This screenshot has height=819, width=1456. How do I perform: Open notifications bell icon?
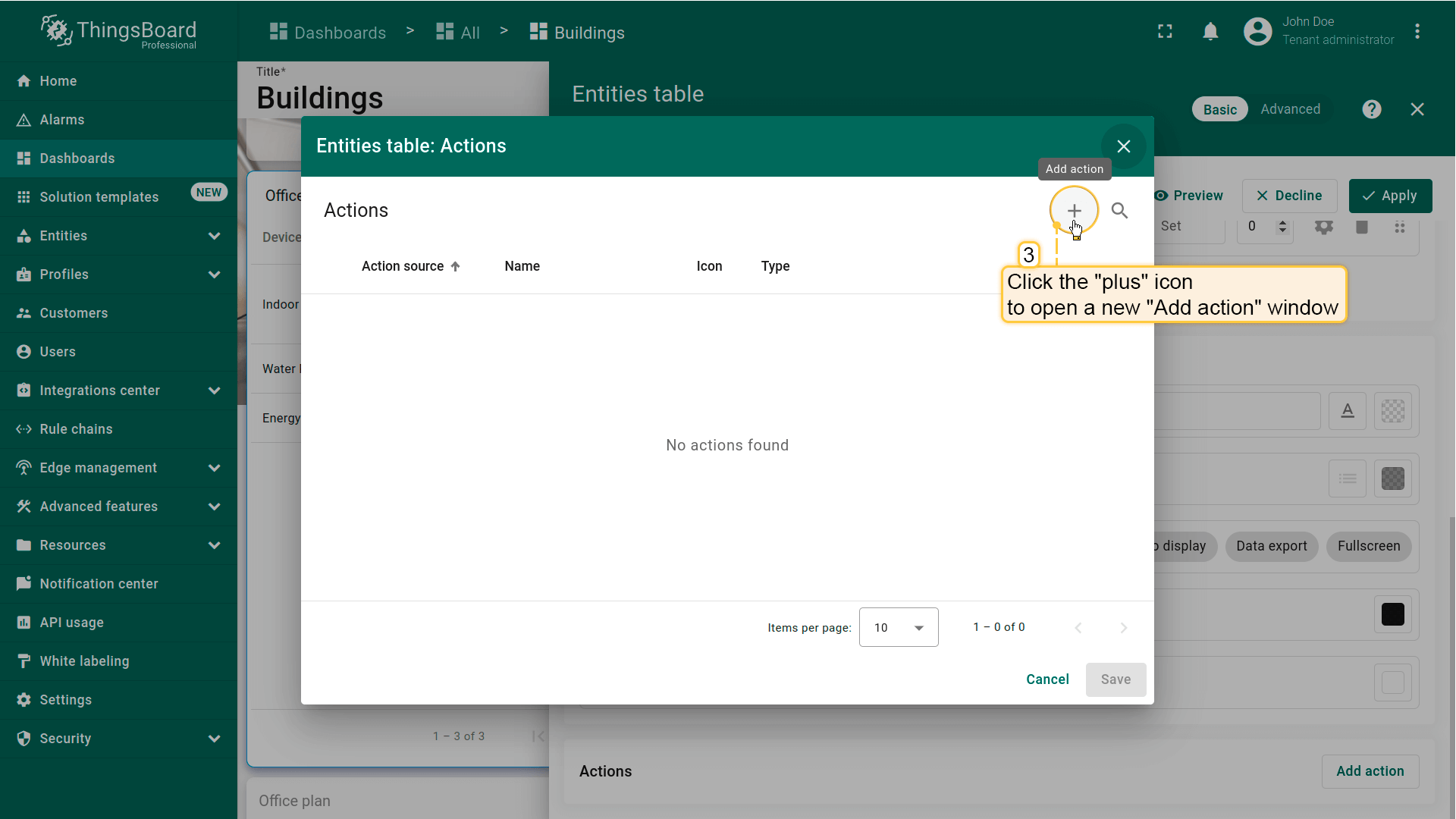(x=1210, y=32)
